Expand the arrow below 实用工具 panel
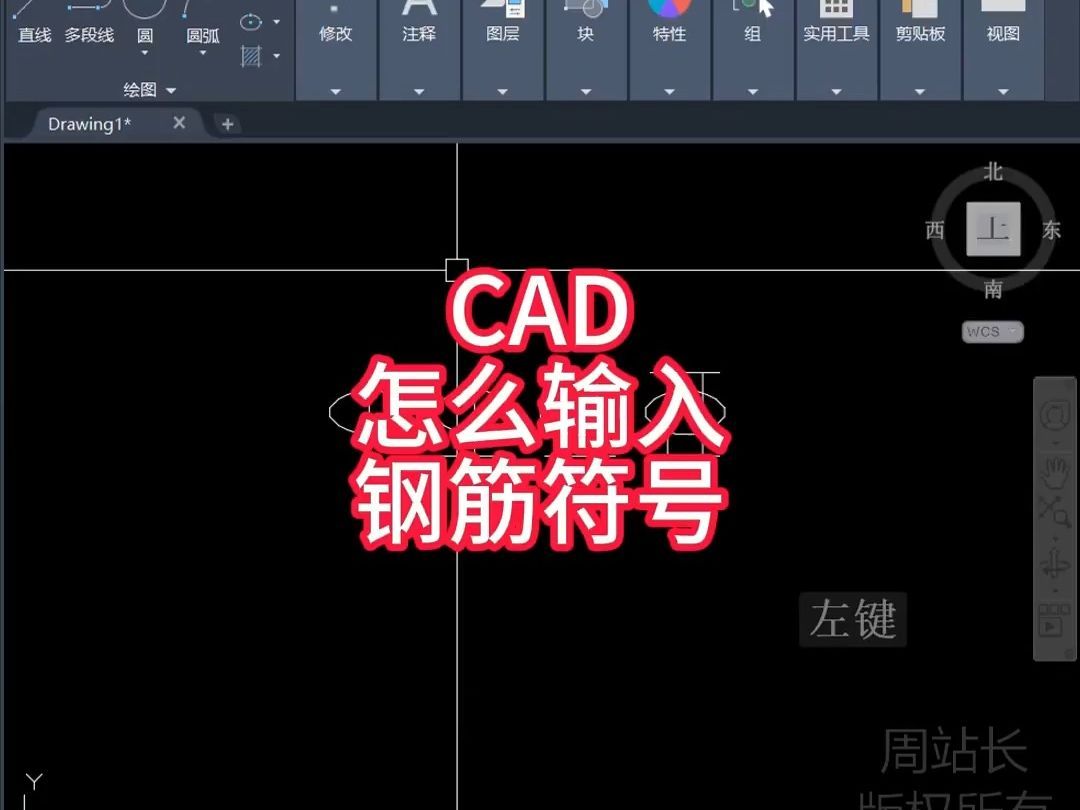This screenshot has width=1080, height=810. coord(836,92)
